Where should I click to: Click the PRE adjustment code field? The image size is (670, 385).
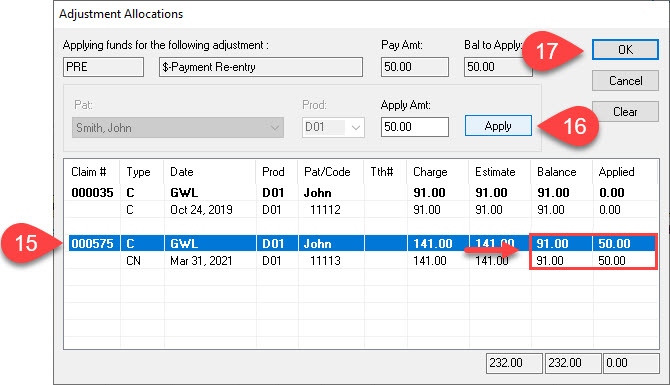[x=103, y=67]
